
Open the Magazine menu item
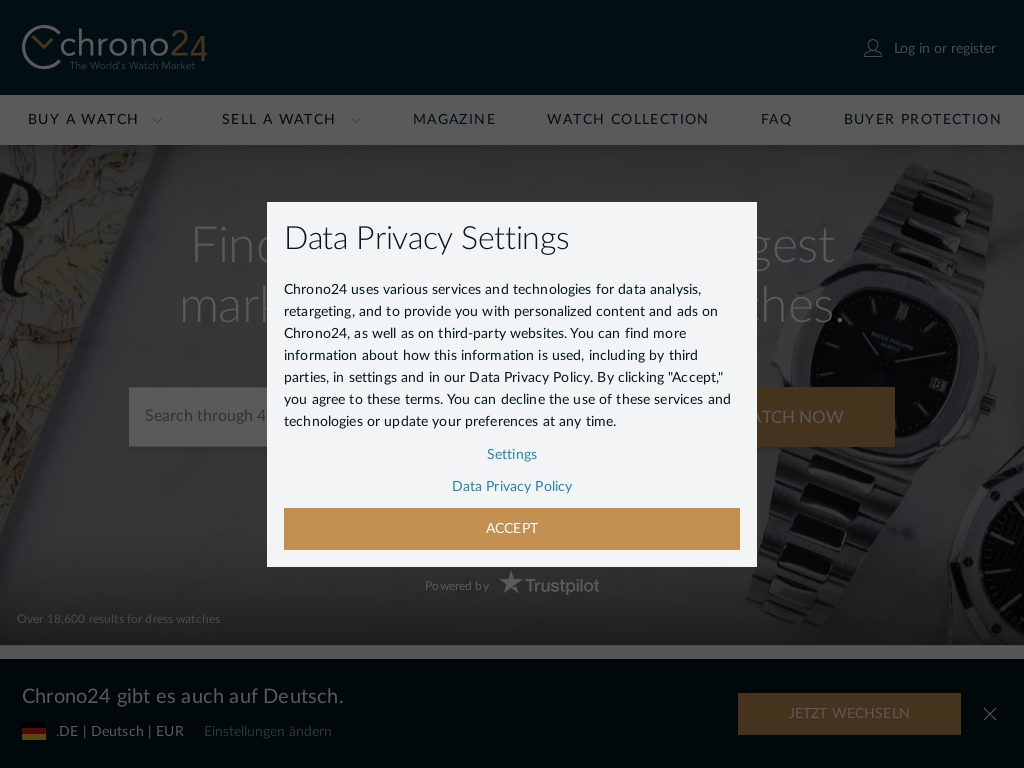click(x=455, y=120)
